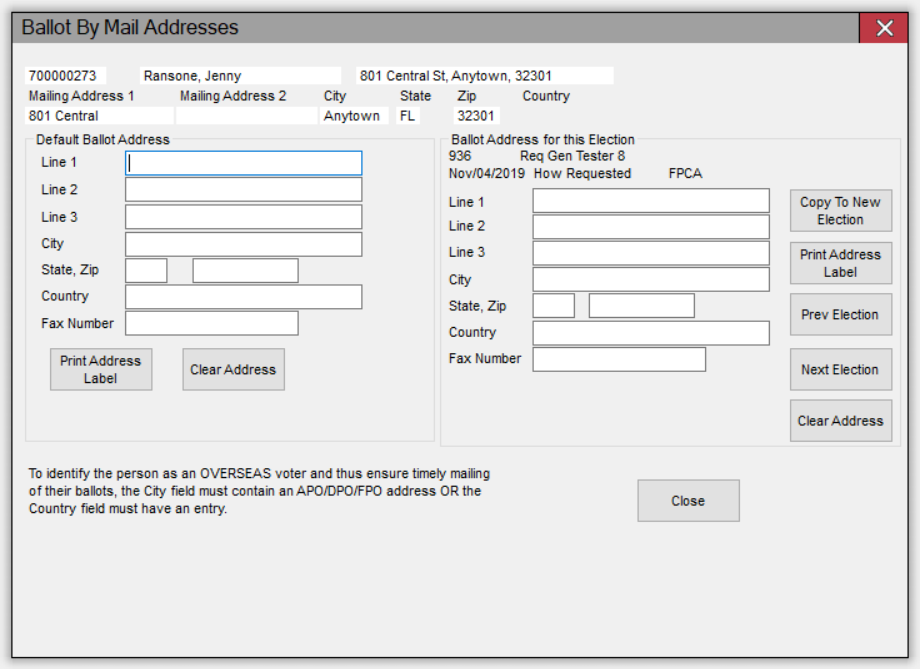Click mailing City value Anytown
Viewport: 920px width, 669px height.
click(354, 116)
